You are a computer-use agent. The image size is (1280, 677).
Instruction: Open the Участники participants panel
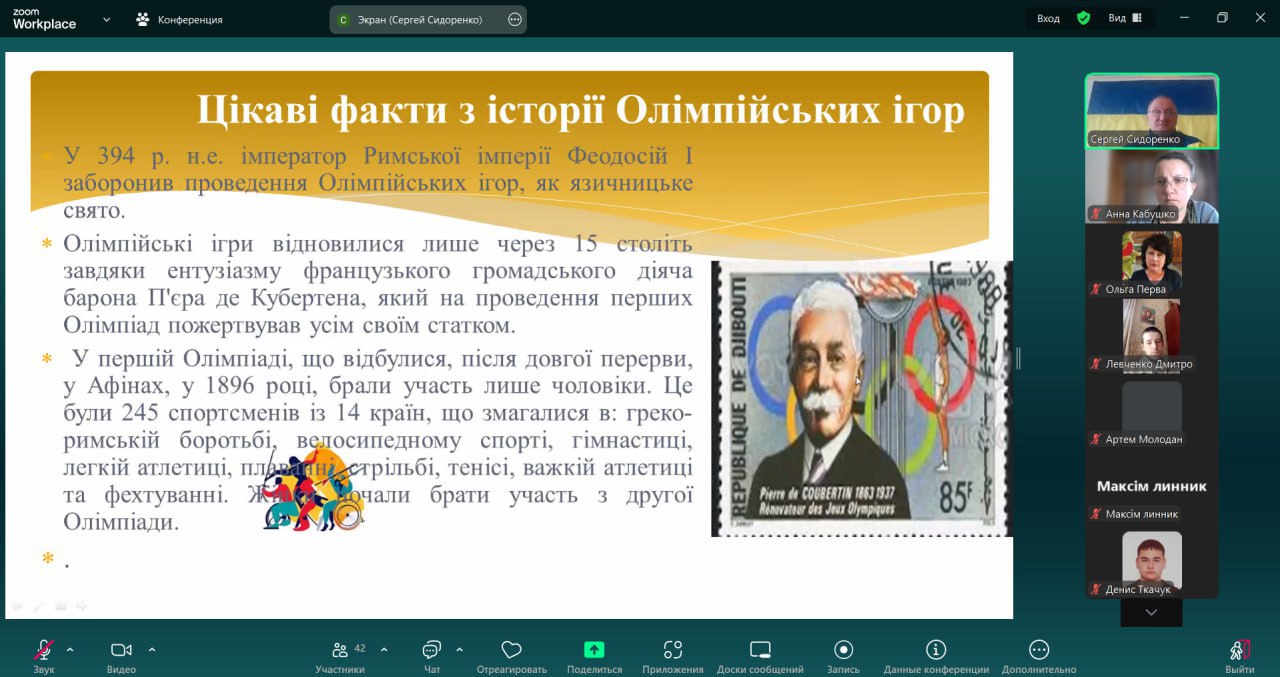coord(340,651)
